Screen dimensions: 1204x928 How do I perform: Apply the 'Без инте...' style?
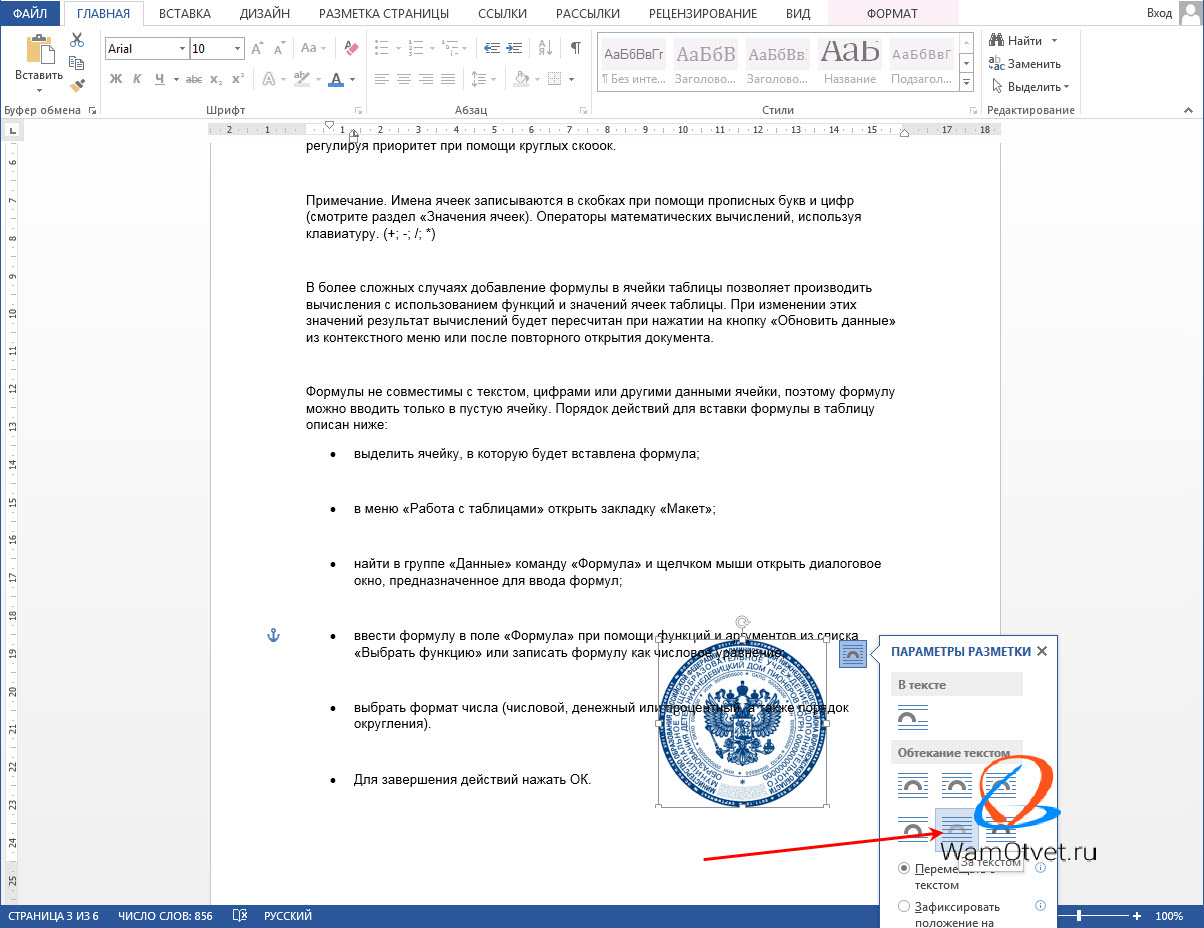coord(633,61)
